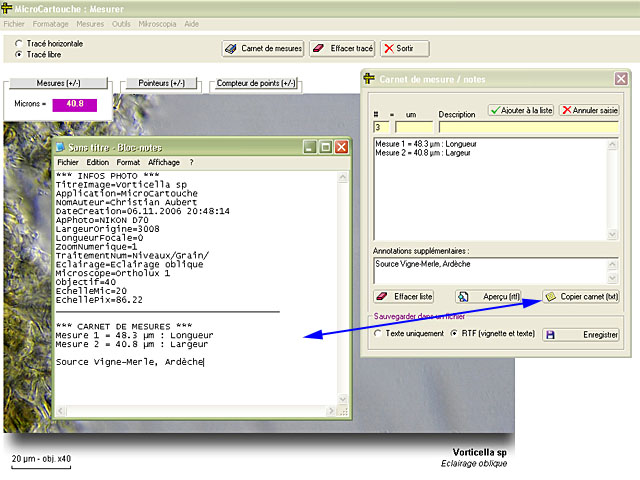Screen dimensions: 640x480
Task: Click the Vorticella sp image caption
Action: 480,452
